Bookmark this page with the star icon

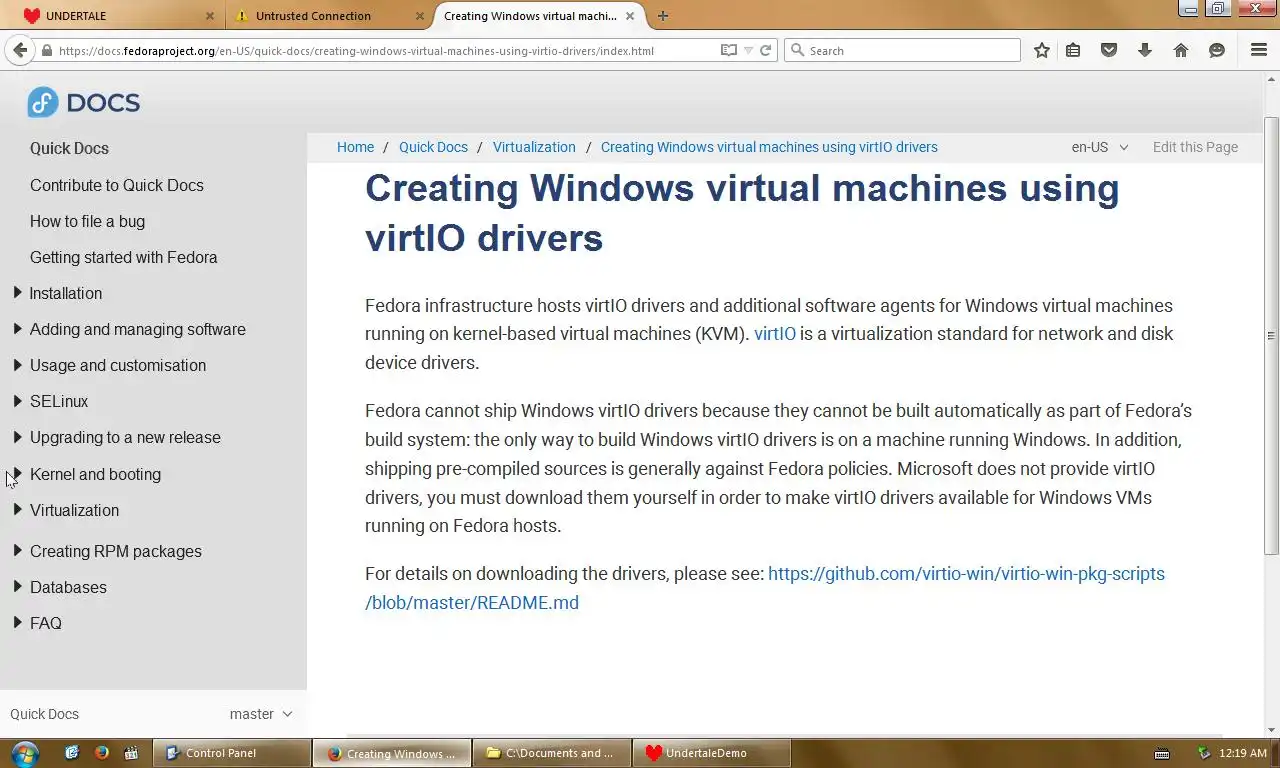1042,50
